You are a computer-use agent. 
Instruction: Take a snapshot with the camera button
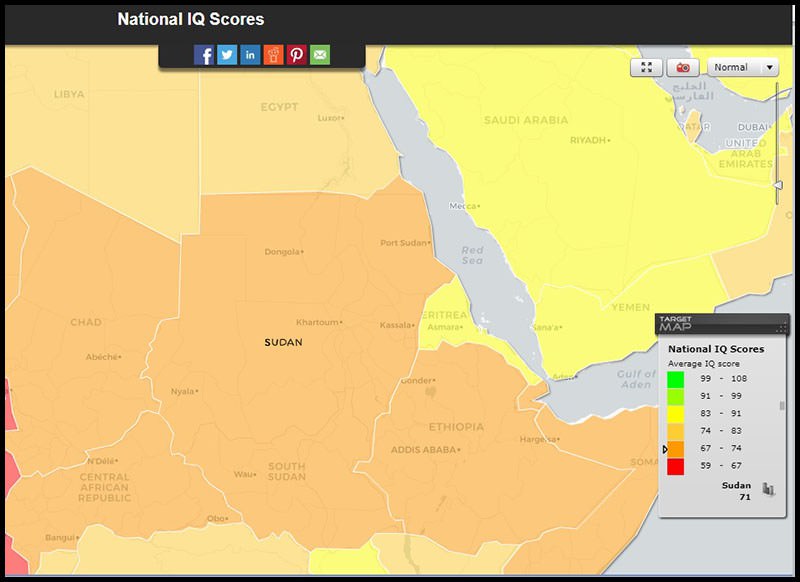(683, 67)
